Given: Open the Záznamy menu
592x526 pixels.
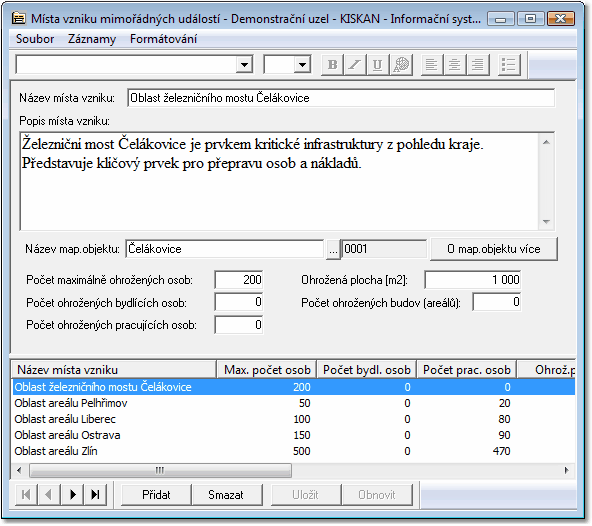Looking at the screenshot, I should [x=92, y=39].
